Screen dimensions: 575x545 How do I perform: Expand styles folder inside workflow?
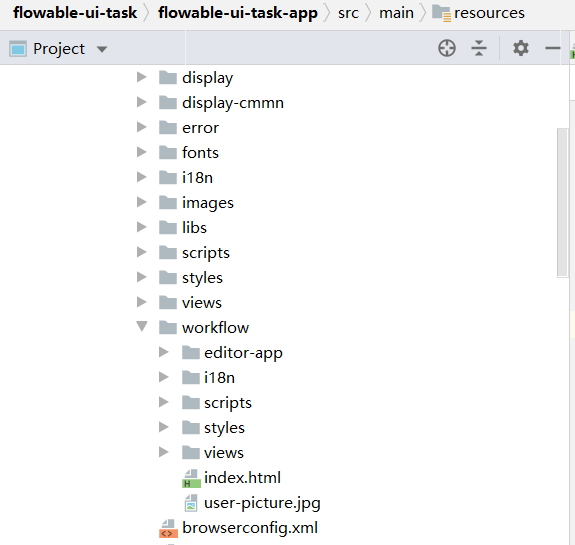[164, 427]
